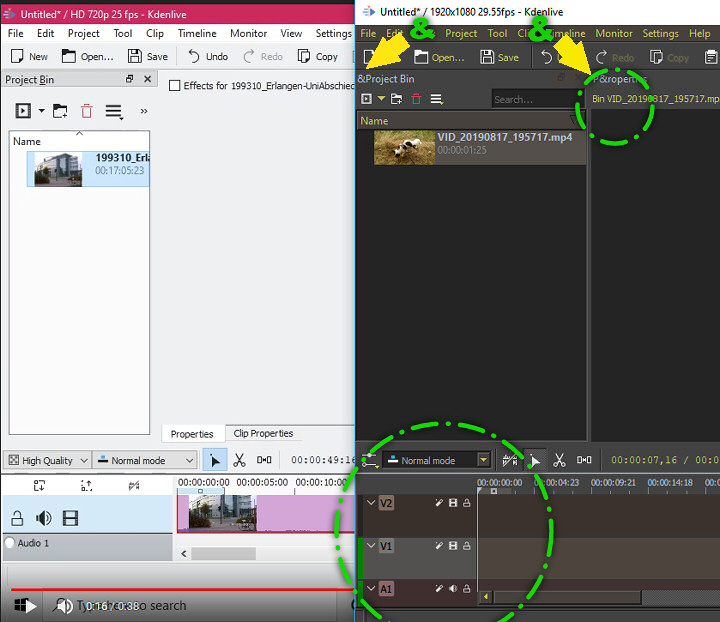Click the red video progress bar
Viewport: 720px width, 622px height.
click(x=181, y=589)
